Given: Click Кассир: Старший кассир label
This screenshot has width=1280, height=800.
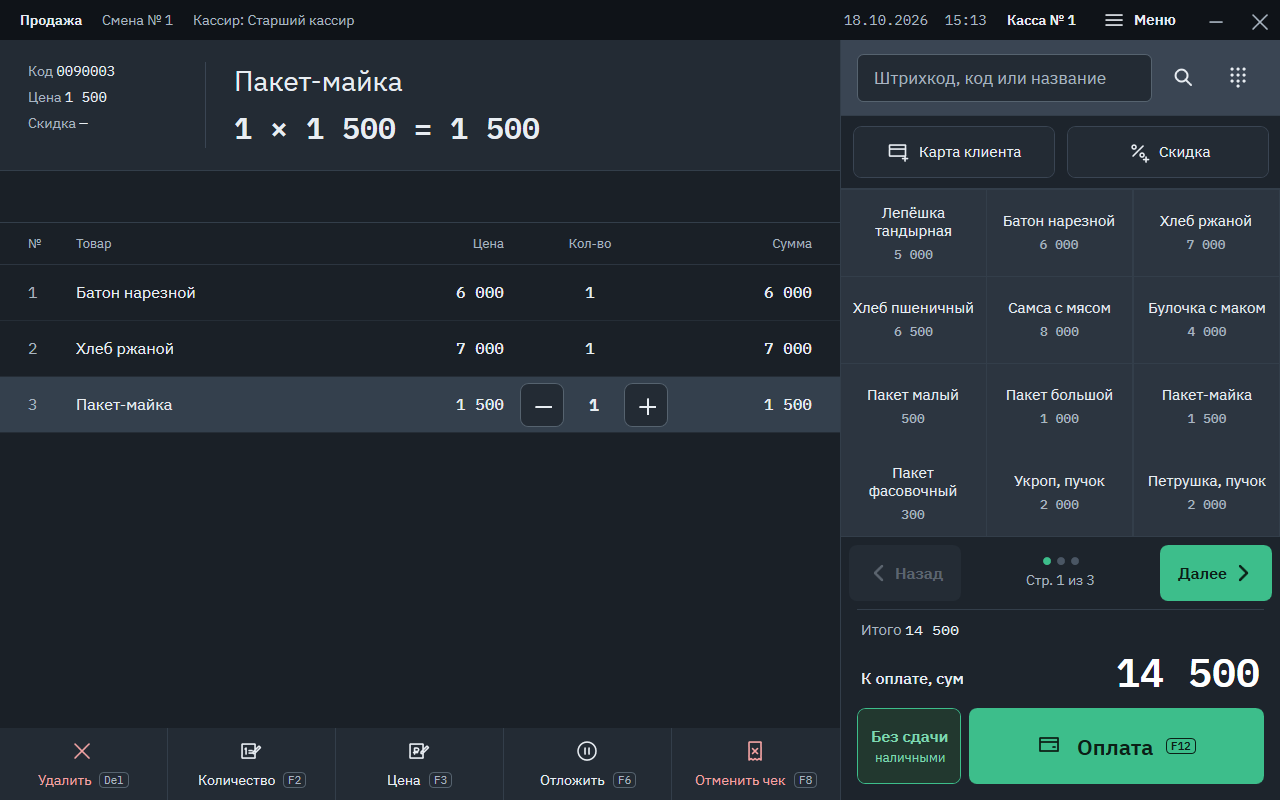Looking at the screenshot, I should (273, 20).
